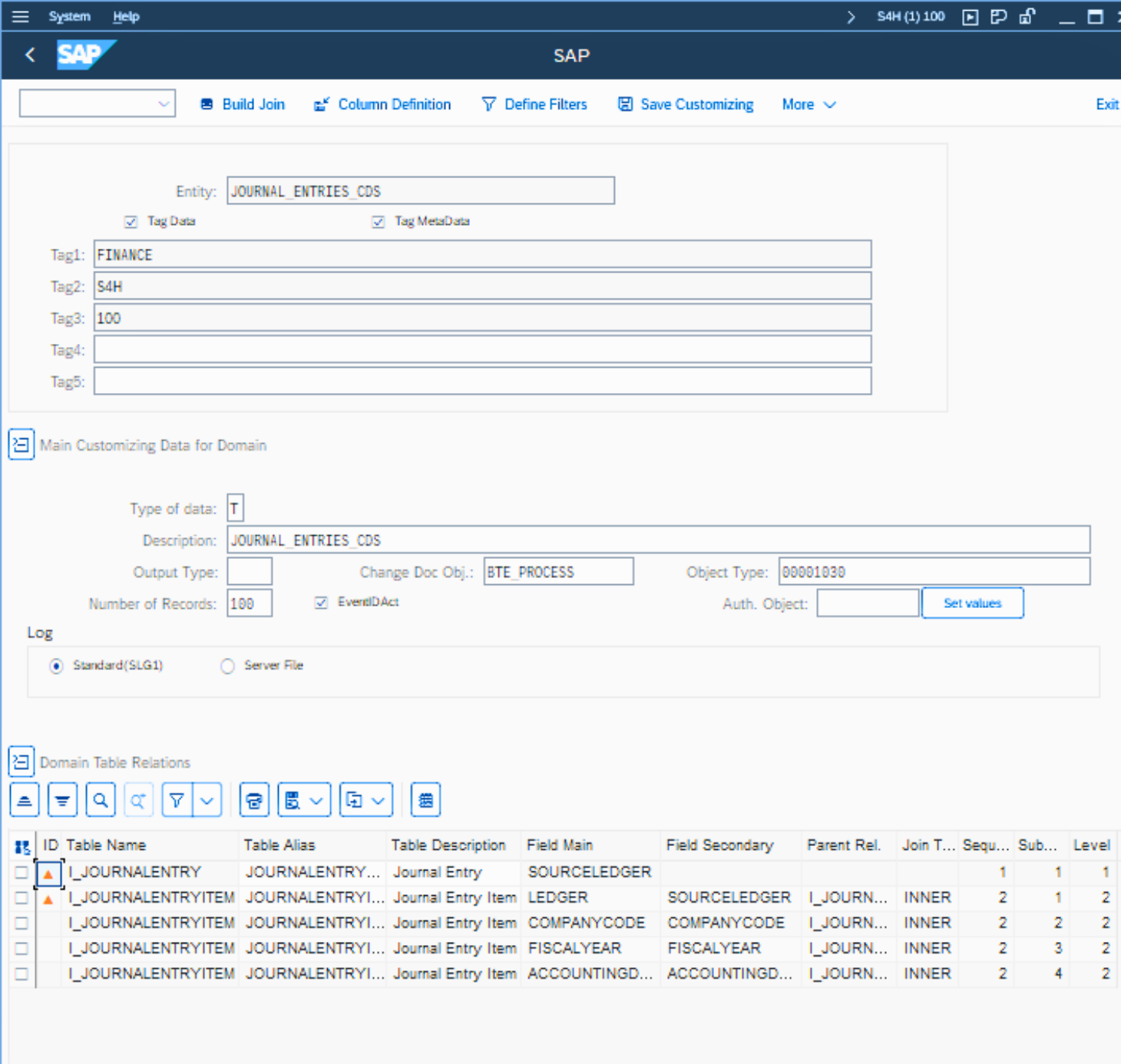Screen dimensions: 1121x1064
Task: Open the hamburger menu icon
Action: [21, 16]
